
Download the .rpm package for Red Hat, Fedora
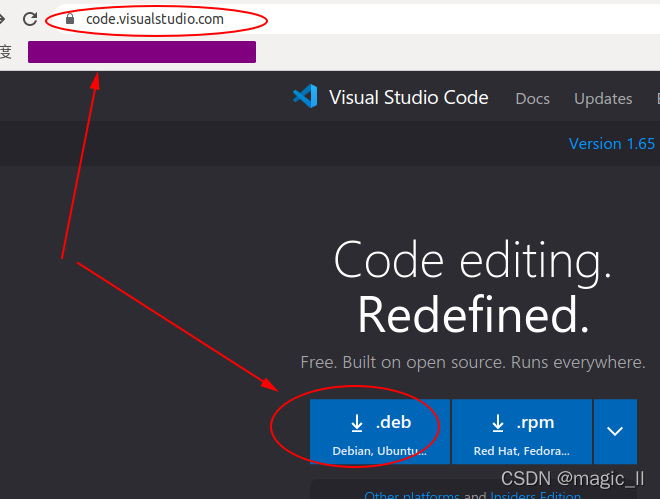522,432
